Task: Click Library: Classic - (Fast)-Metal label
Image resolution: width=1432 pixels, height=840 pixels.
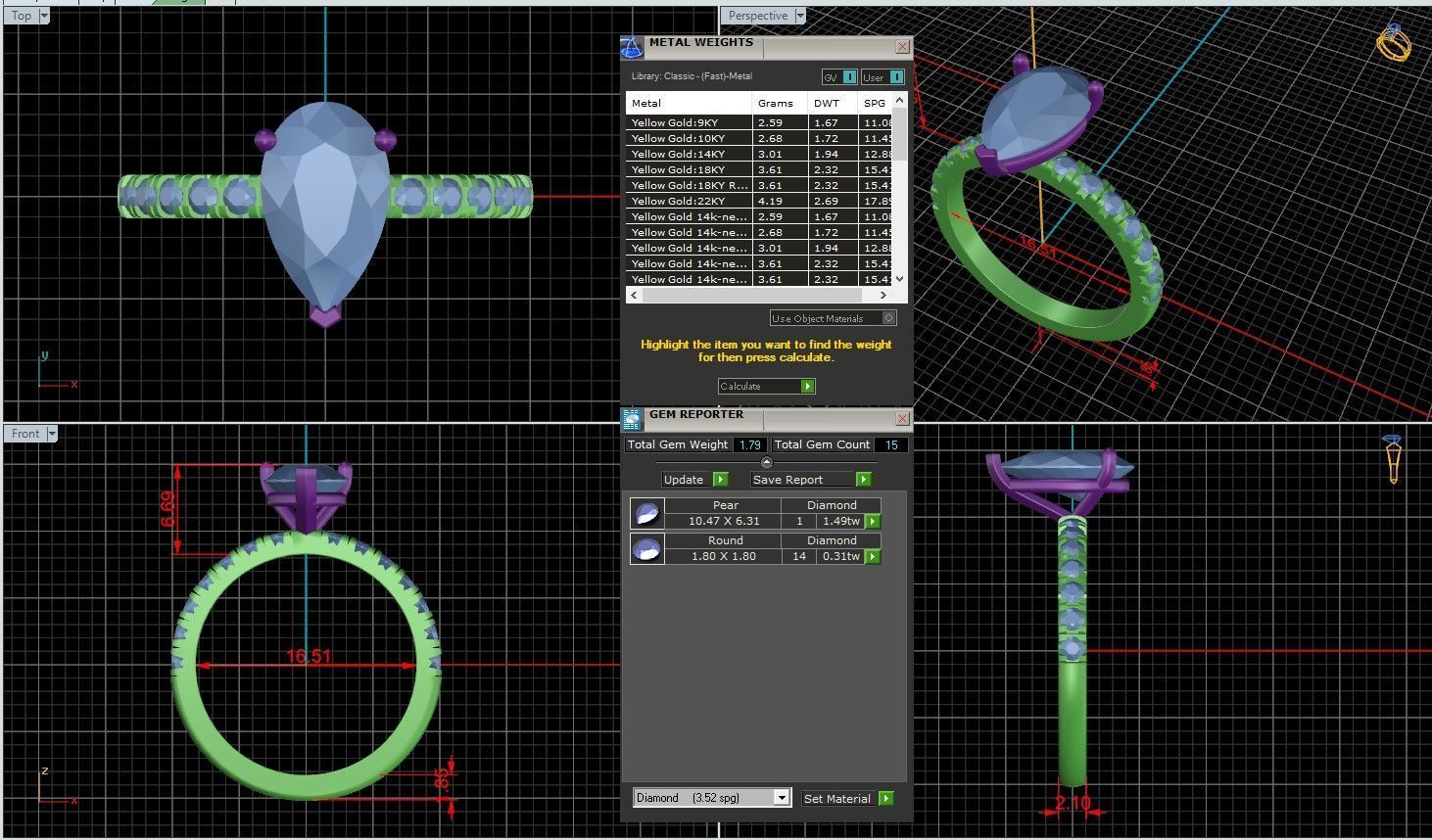Action: 692,76
